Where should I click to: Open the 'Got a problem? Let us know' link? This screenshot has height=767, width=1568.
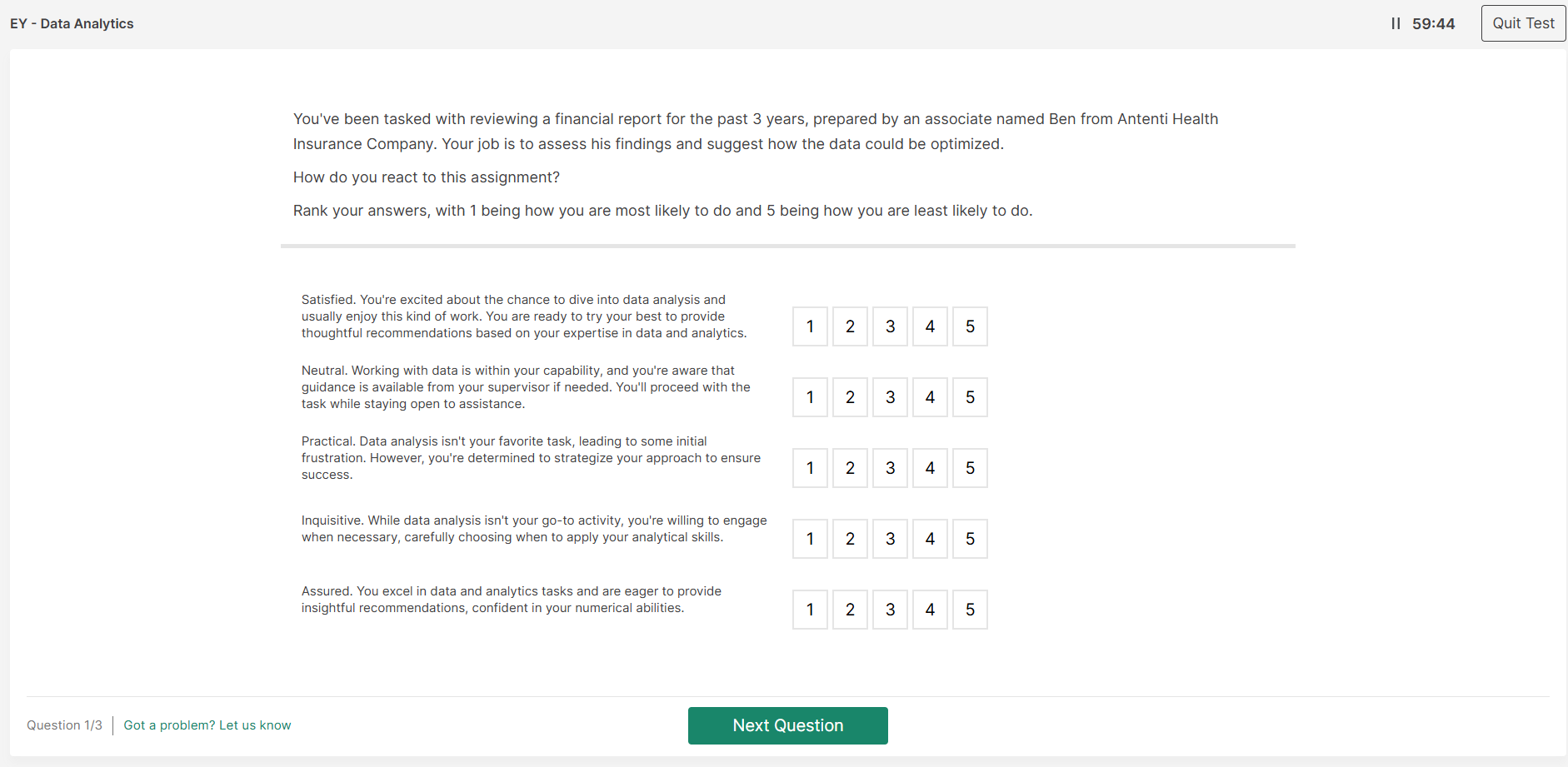[x=207, y=725]
